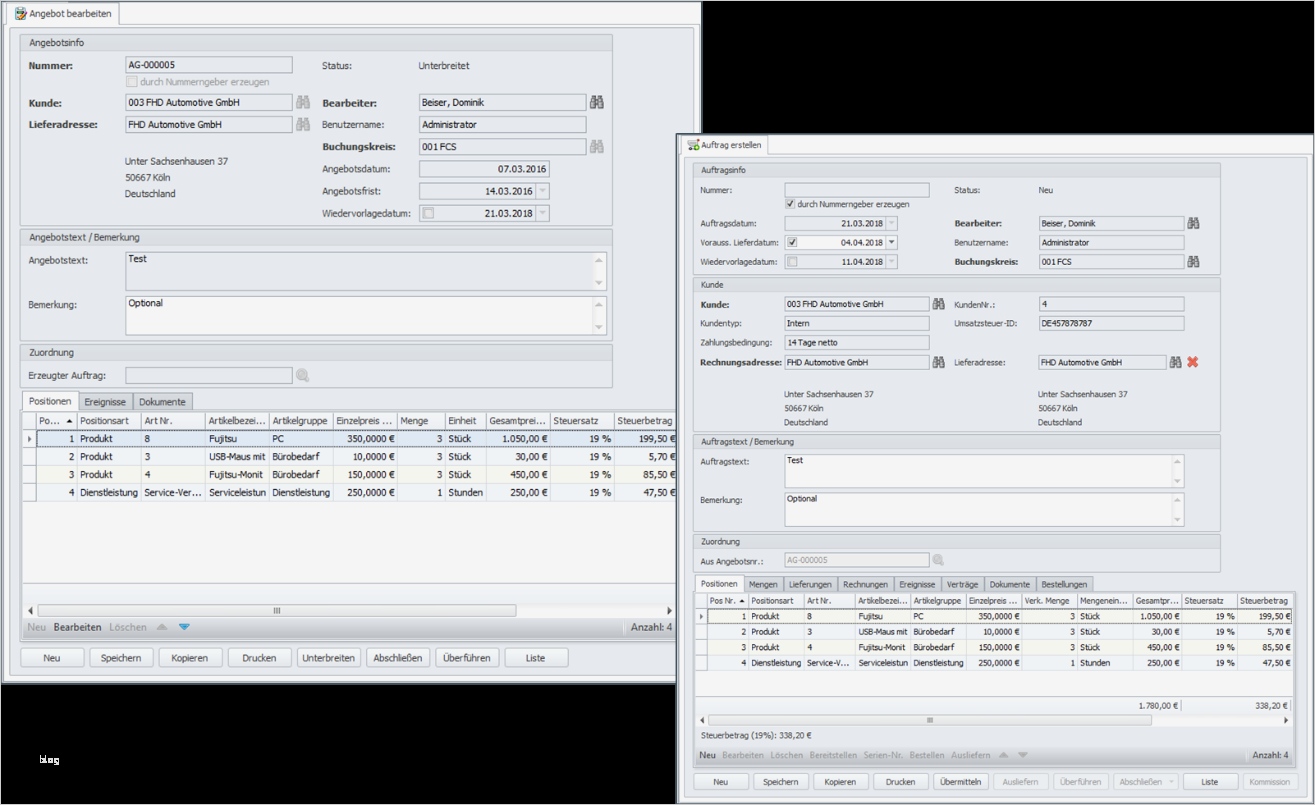Toggle 'durch Nummerngeber erzeugen' checkbox in Auftragsinfo
The width and height of the screenshot is (1315, 805).
(x=791, y=204)
